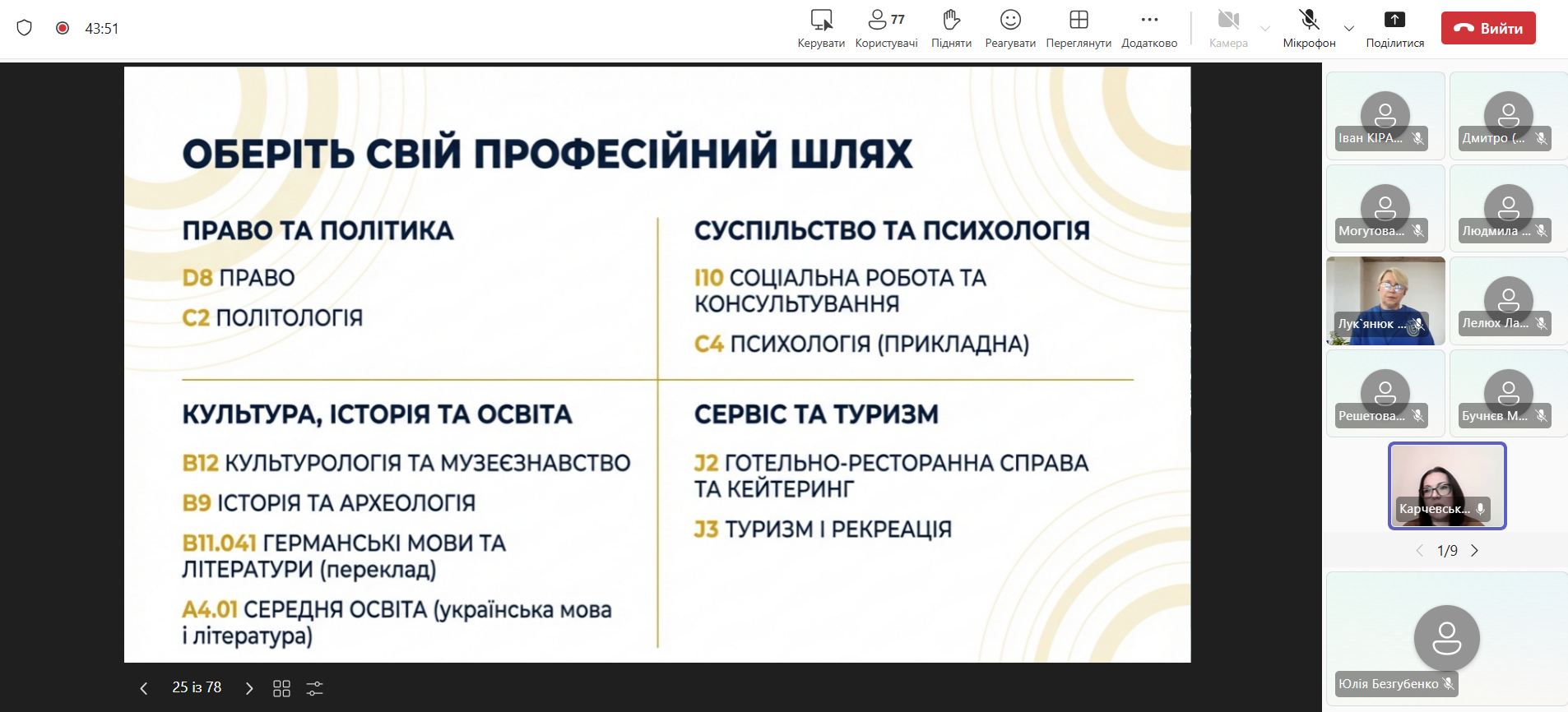This screenshot has width=1568, height=712.
Task: Select the Дмитро participant tile
Action: (x=1509, y=116)
